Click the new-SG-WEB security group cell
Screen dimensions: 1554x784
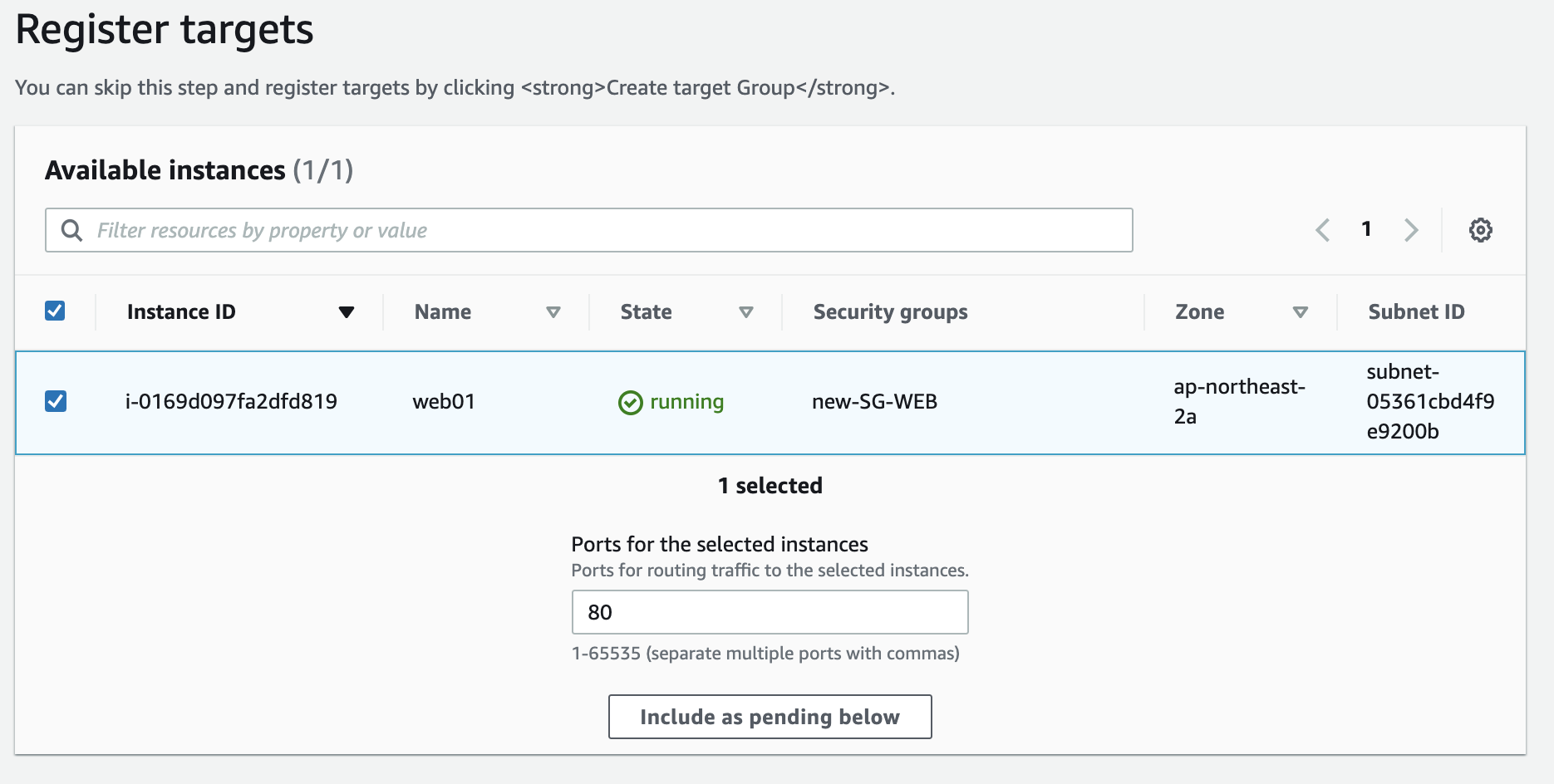(874, 402)
